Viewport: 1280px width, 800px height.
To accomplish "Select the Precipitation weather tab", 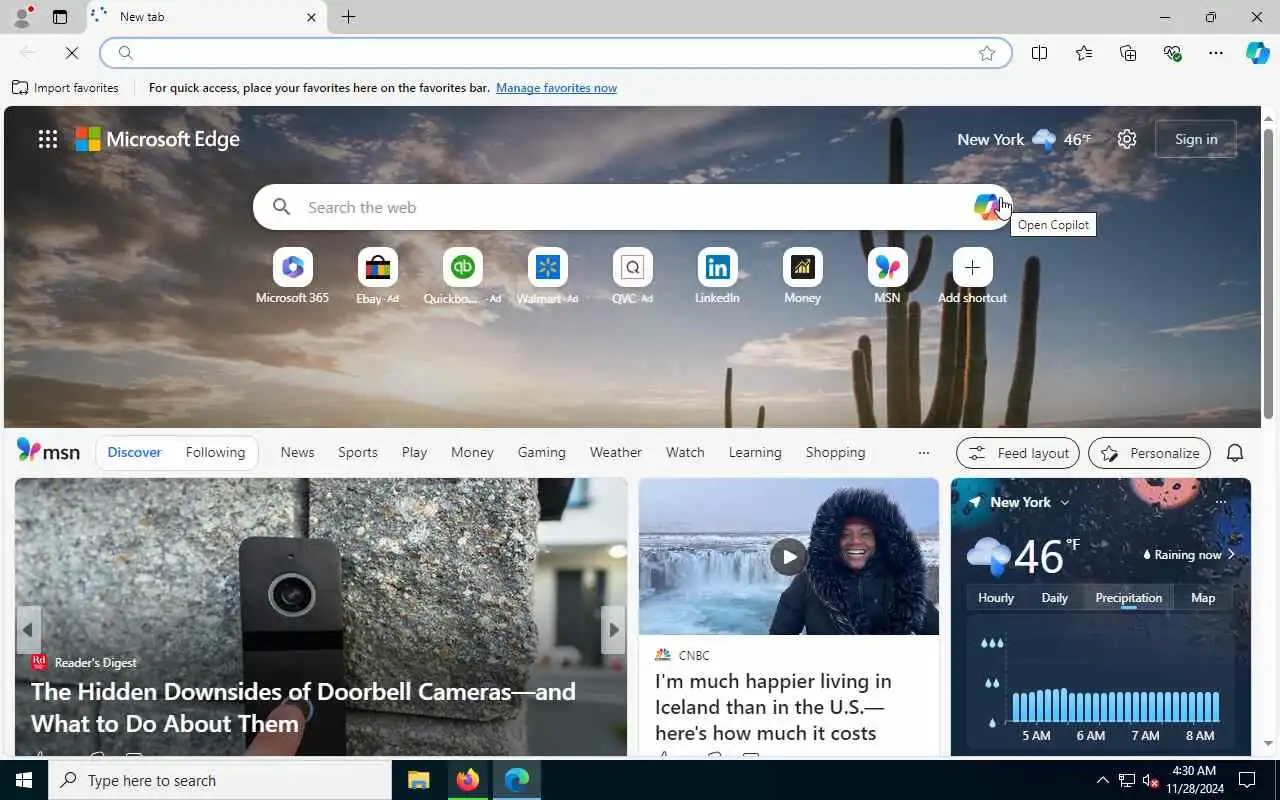I will pyautogui.click(x=1128, y=597).
